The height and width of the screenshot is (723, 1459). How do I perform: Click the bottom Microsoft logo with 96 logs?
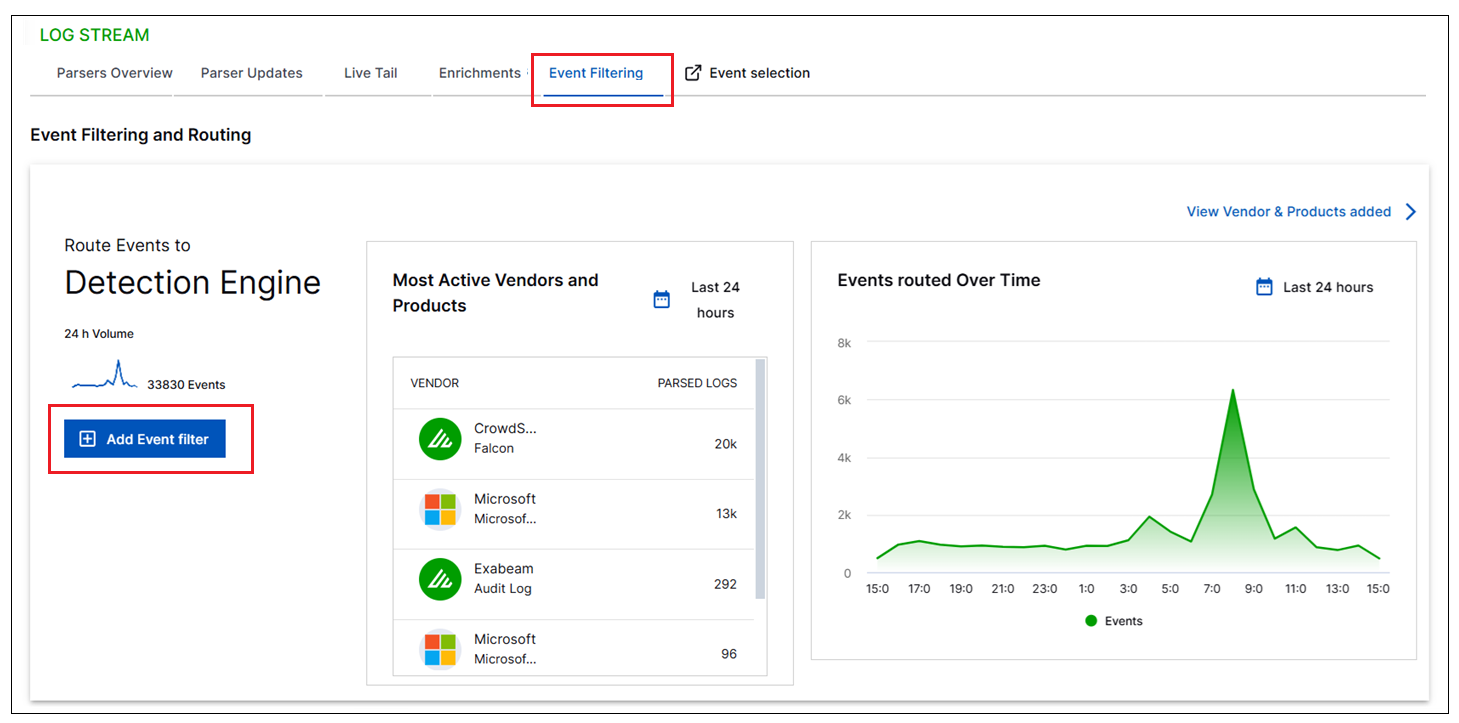(x=440, y=649)
